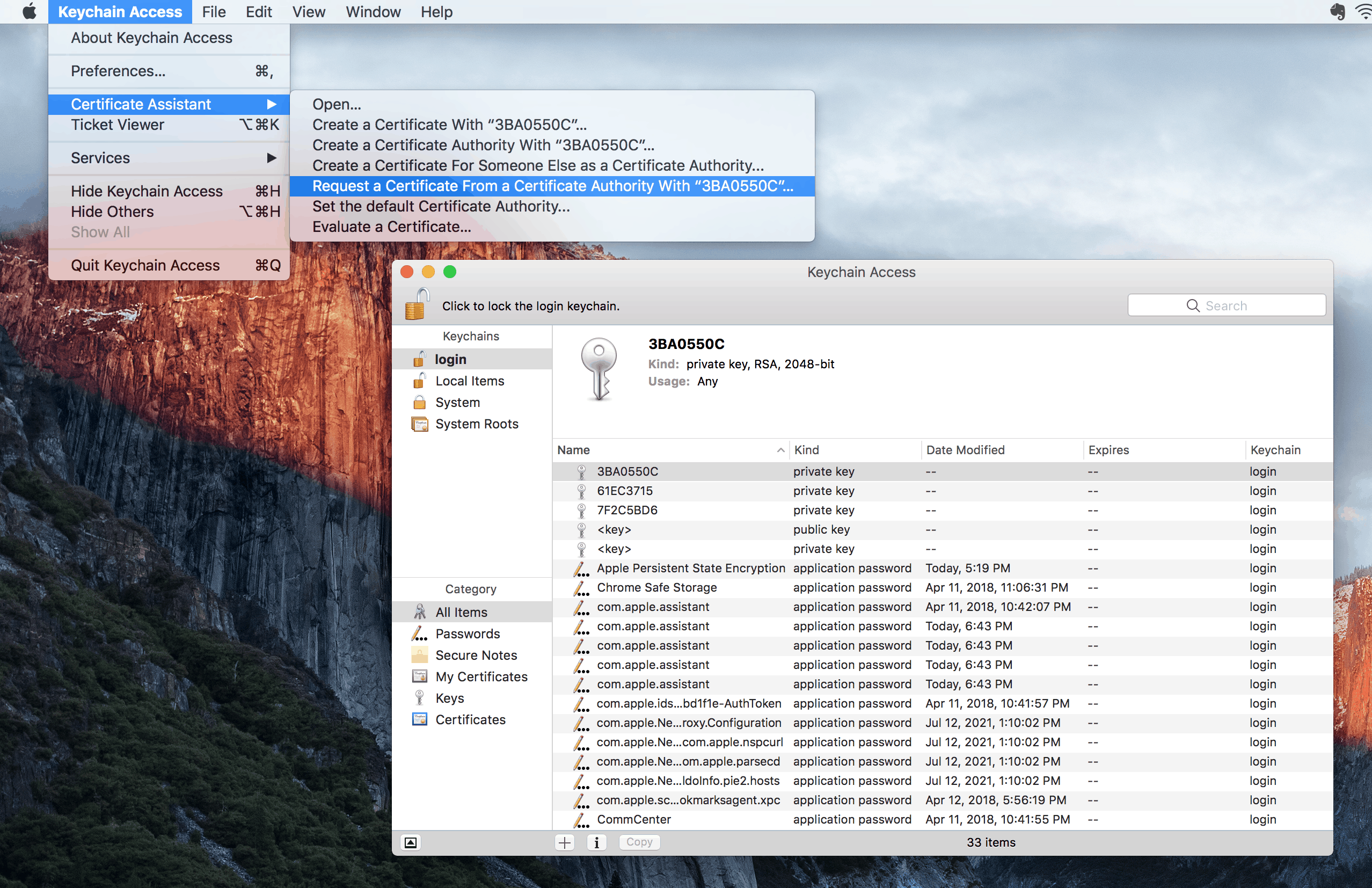Open the View menu

pyautogui.click(x=309, y=11)
